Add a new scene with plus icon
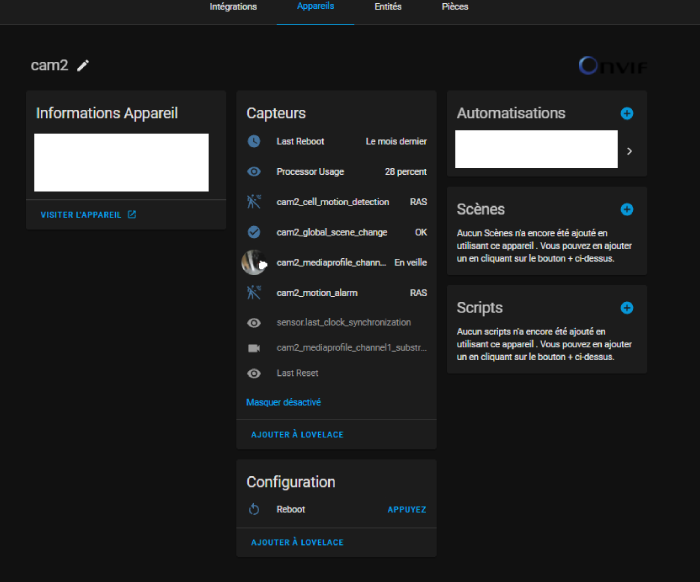This screenshot has height=582, width=700. point(627,209)
